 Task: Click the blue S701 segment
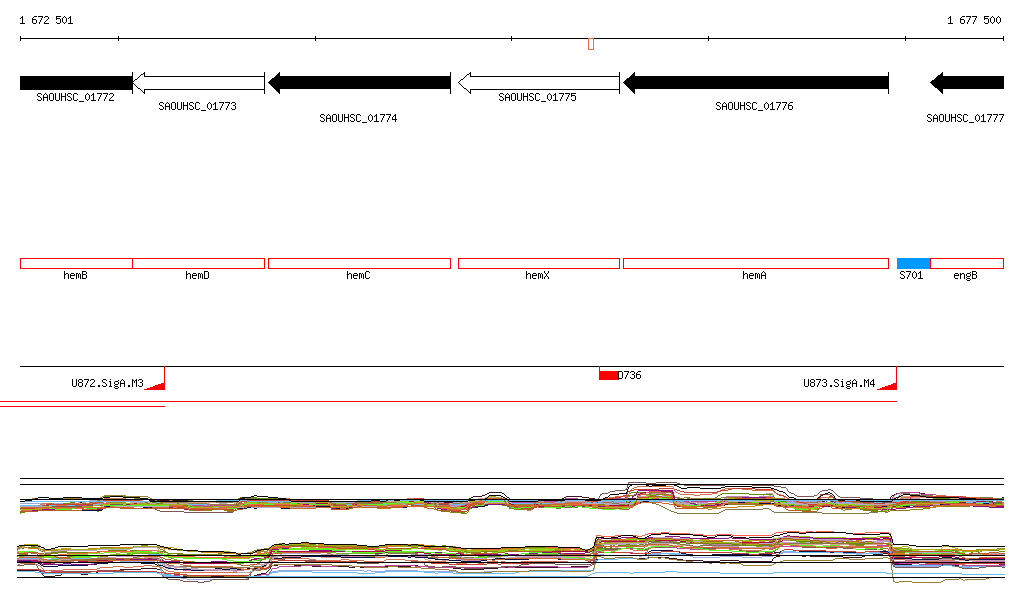click(913, 263)
